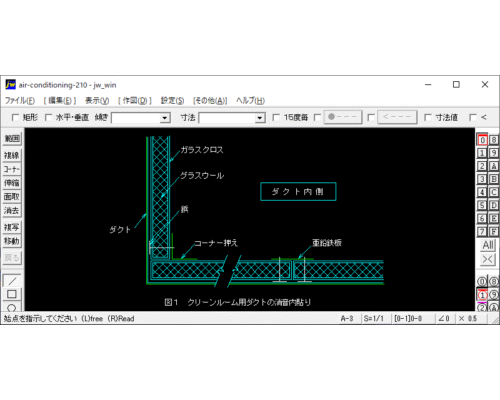
Task: Select layer A square button
Action: tap(494, 166)
